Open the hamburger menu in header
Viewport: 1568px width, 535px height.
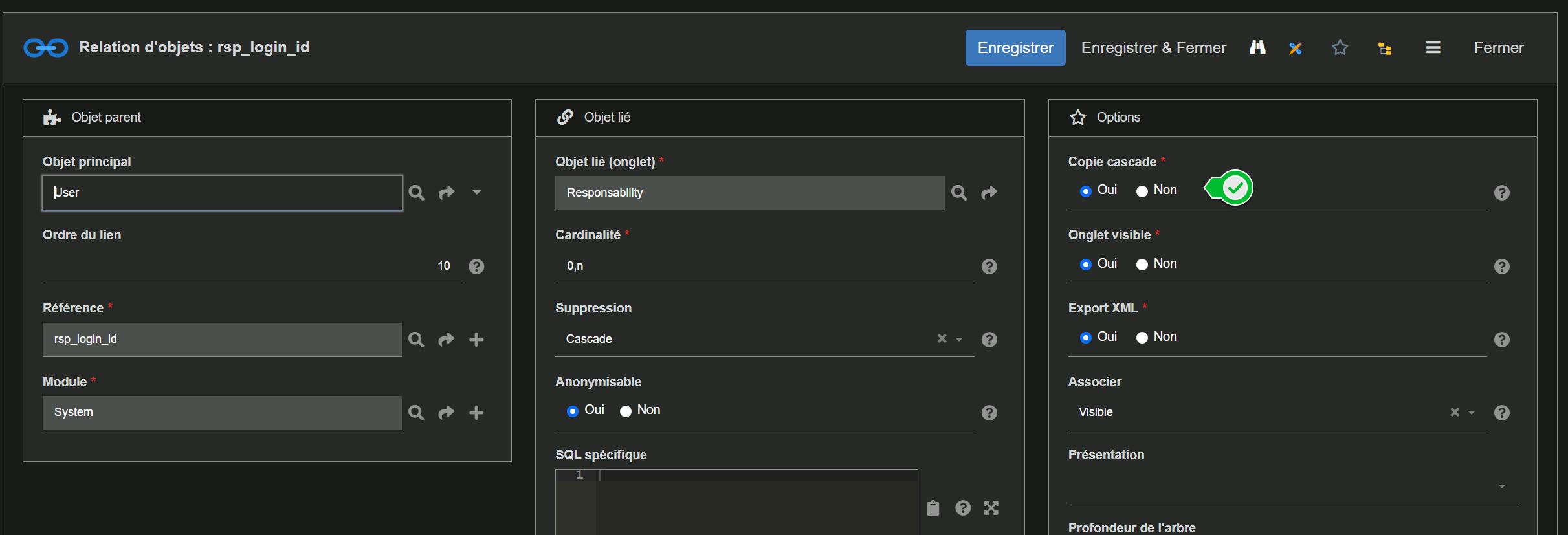[1433, 48]
